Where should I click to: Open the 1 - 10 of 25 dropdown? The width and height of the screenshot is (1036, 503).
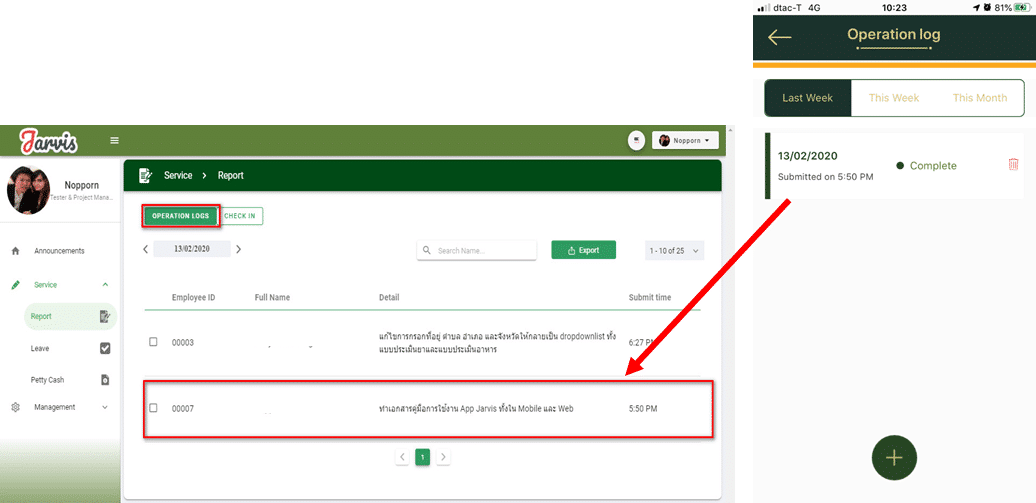pyautogui.click(x=674, y=250)
